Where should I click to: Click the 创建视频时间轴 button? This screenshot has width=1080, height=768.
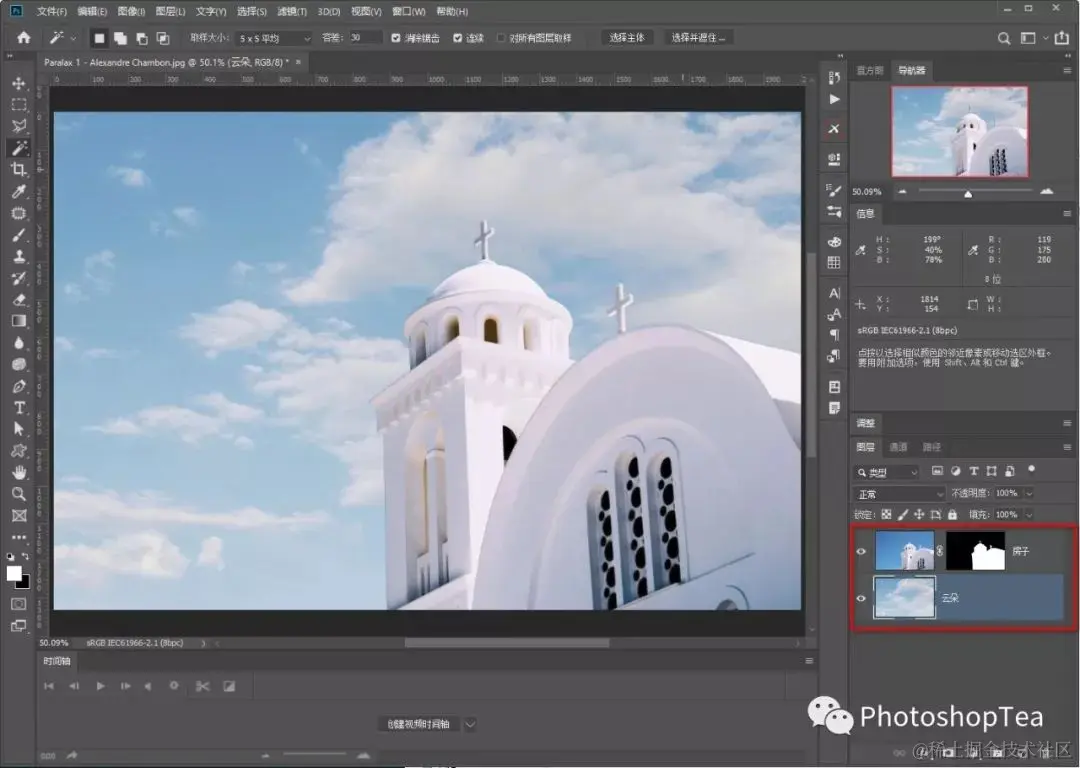click(418, 724)
